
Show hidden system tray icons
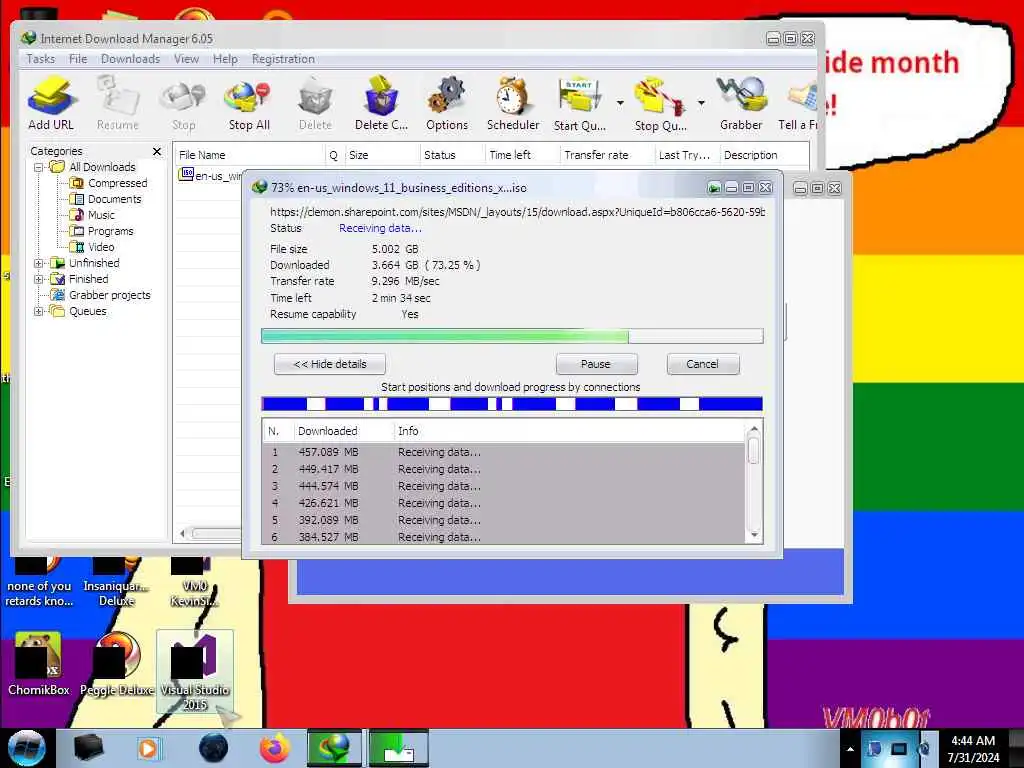[x=850, y=749]
